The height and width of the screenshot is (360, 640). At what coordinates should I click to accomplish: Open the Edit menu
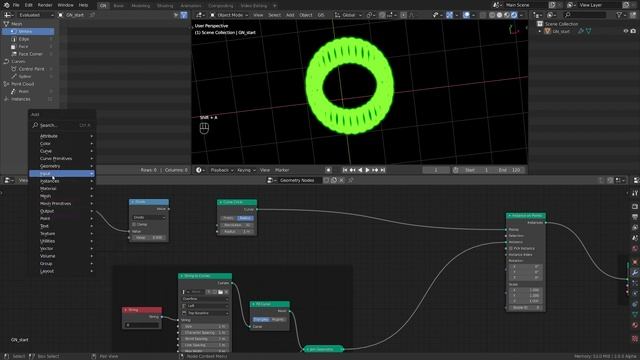(29, 5)
